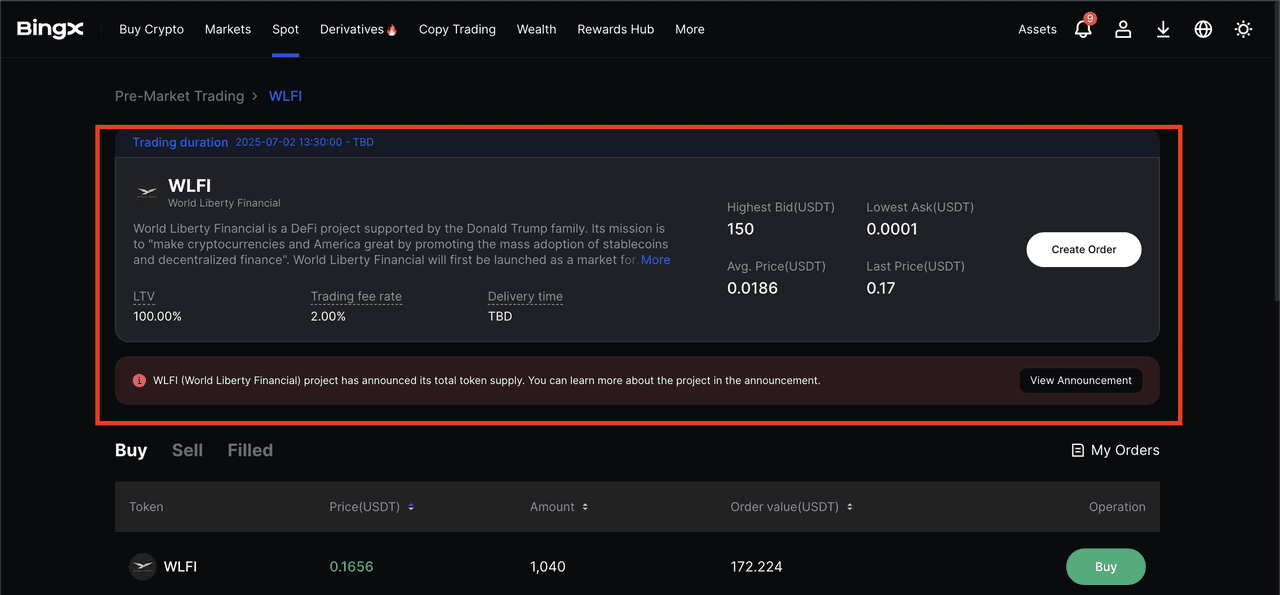Click the WLFI token logo in info card
The image size is (1280, 595).
pos(148,192)
